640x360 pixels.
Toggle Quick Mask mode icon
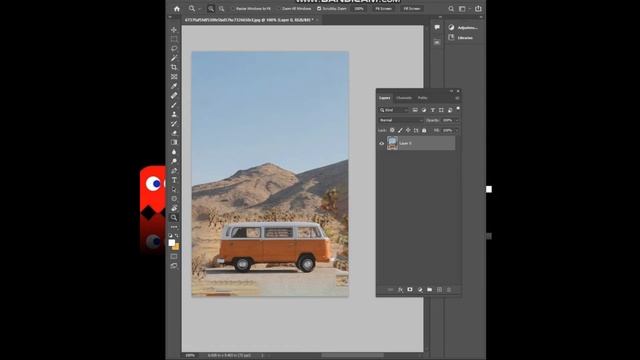[x=174, y=256]
